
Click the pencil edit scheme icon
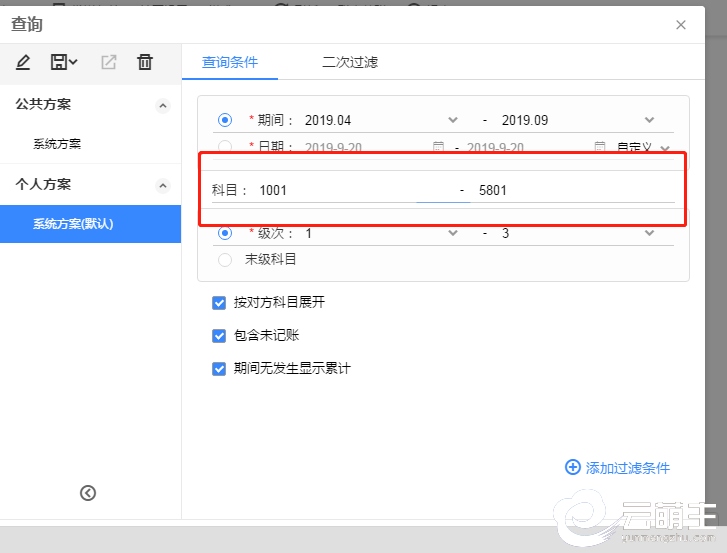pyautogui.click(x=23, y=62)
